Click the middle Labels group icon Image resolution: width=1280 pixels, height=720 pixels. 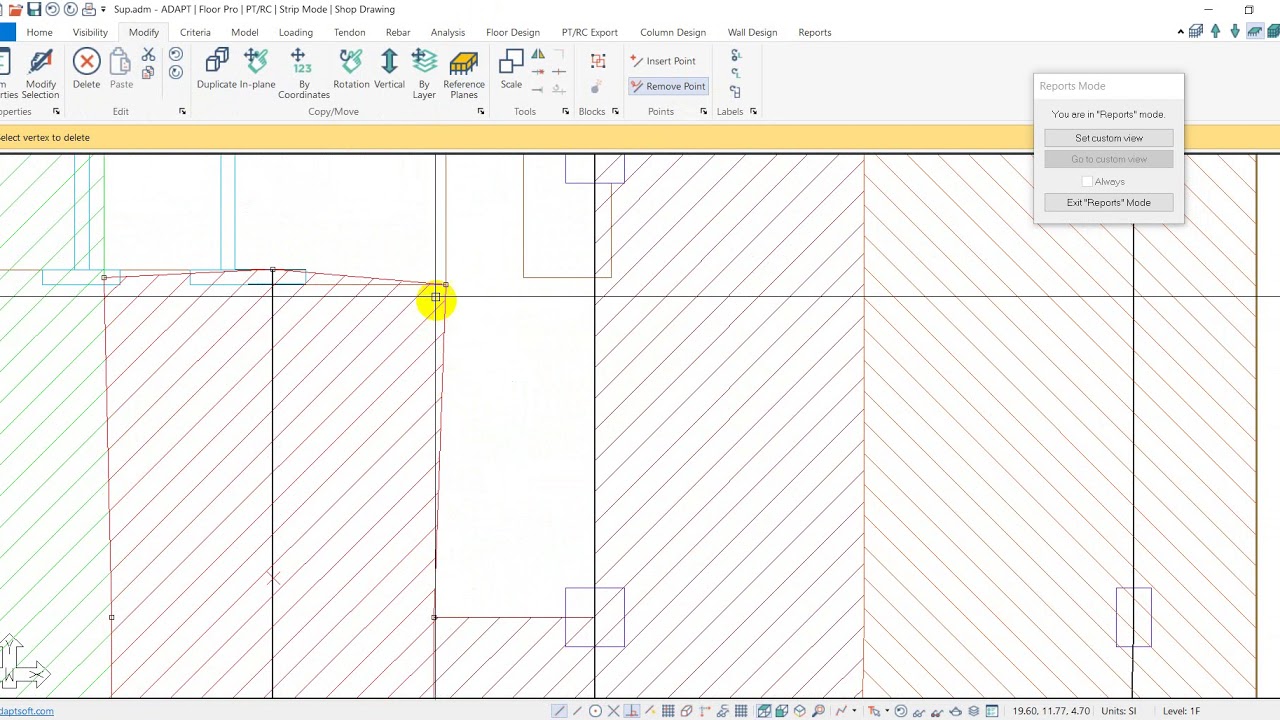tap(736, 73)
